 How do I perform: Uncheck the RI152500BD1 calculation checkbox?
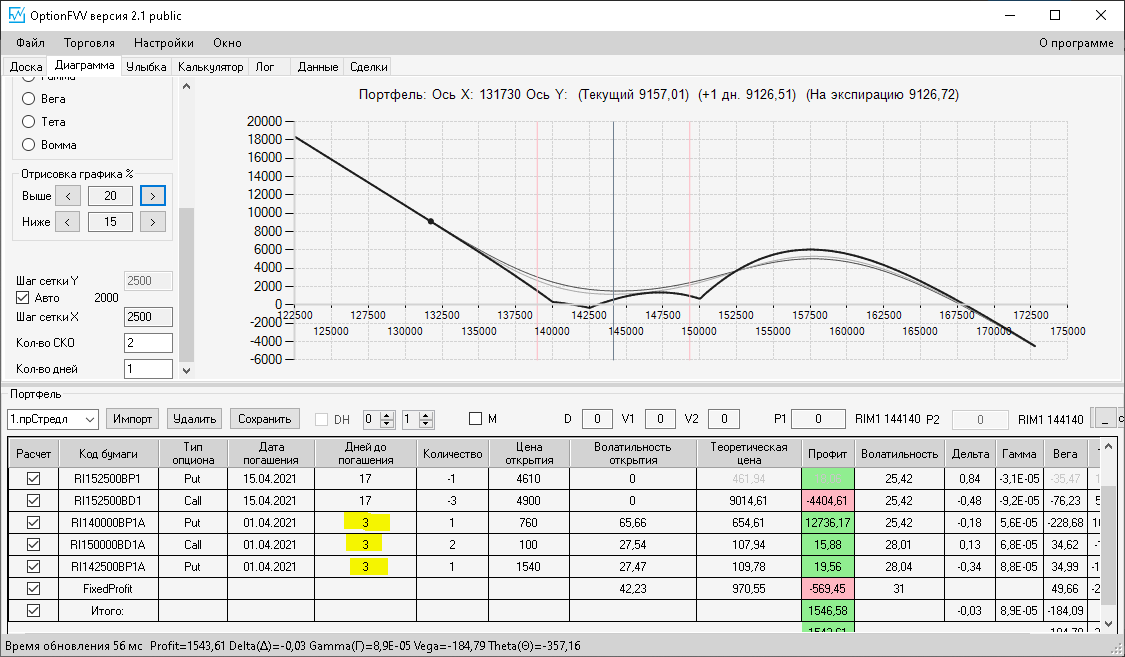tap(33, 501)
